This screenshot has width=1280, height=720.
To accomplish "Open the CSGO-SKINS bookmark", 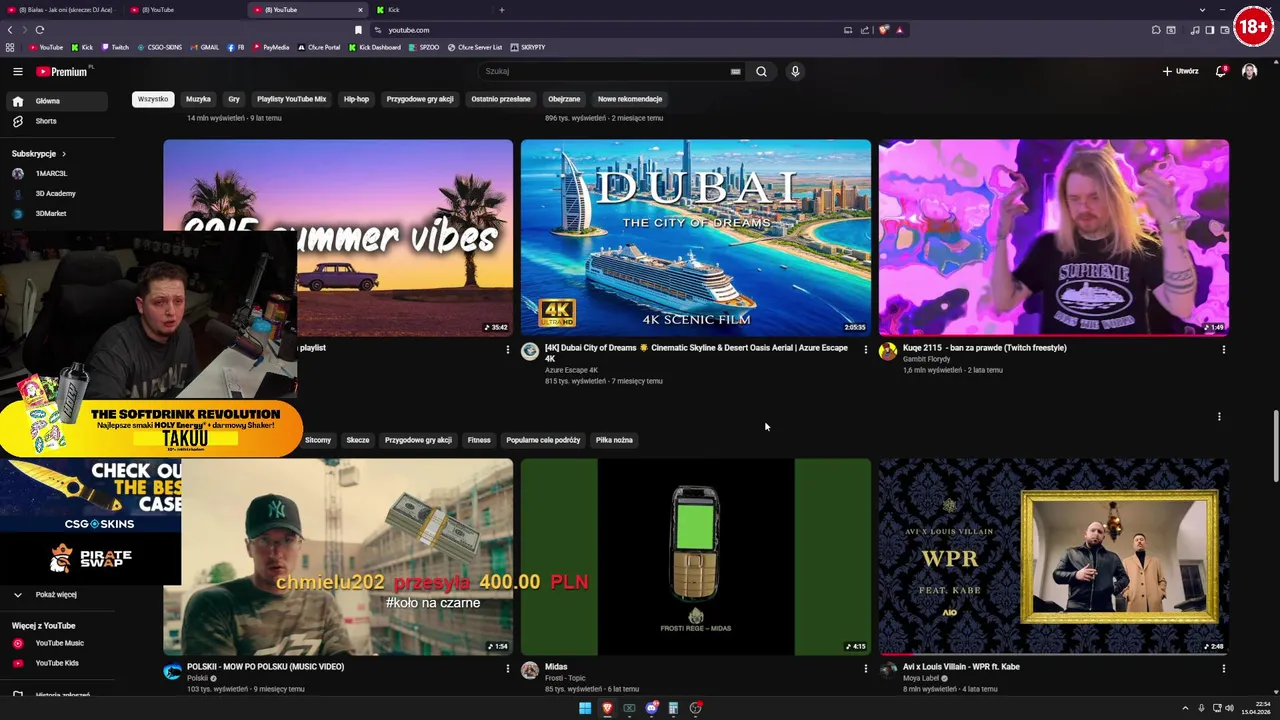I will [x=160, y=47].
